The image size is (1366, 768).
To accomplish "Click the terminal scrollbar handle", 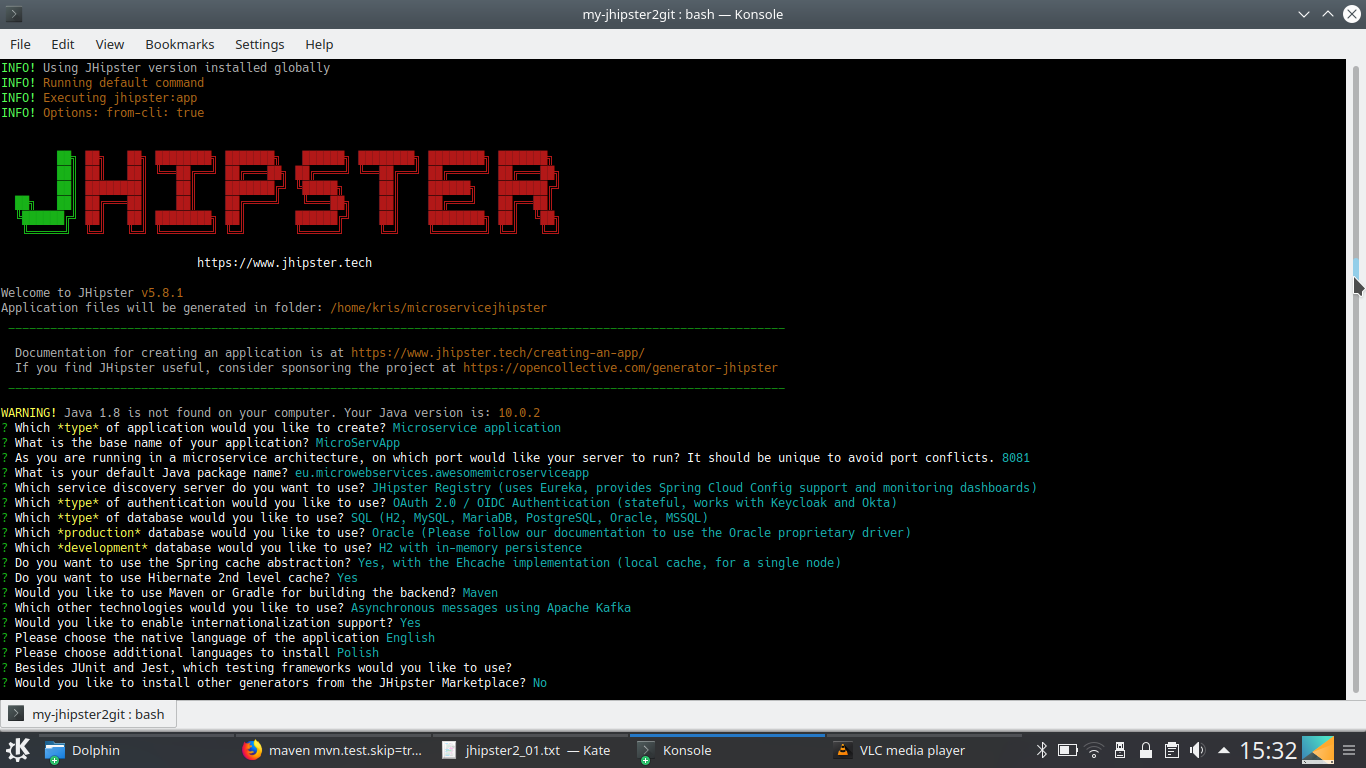I will coord(1357,268).
